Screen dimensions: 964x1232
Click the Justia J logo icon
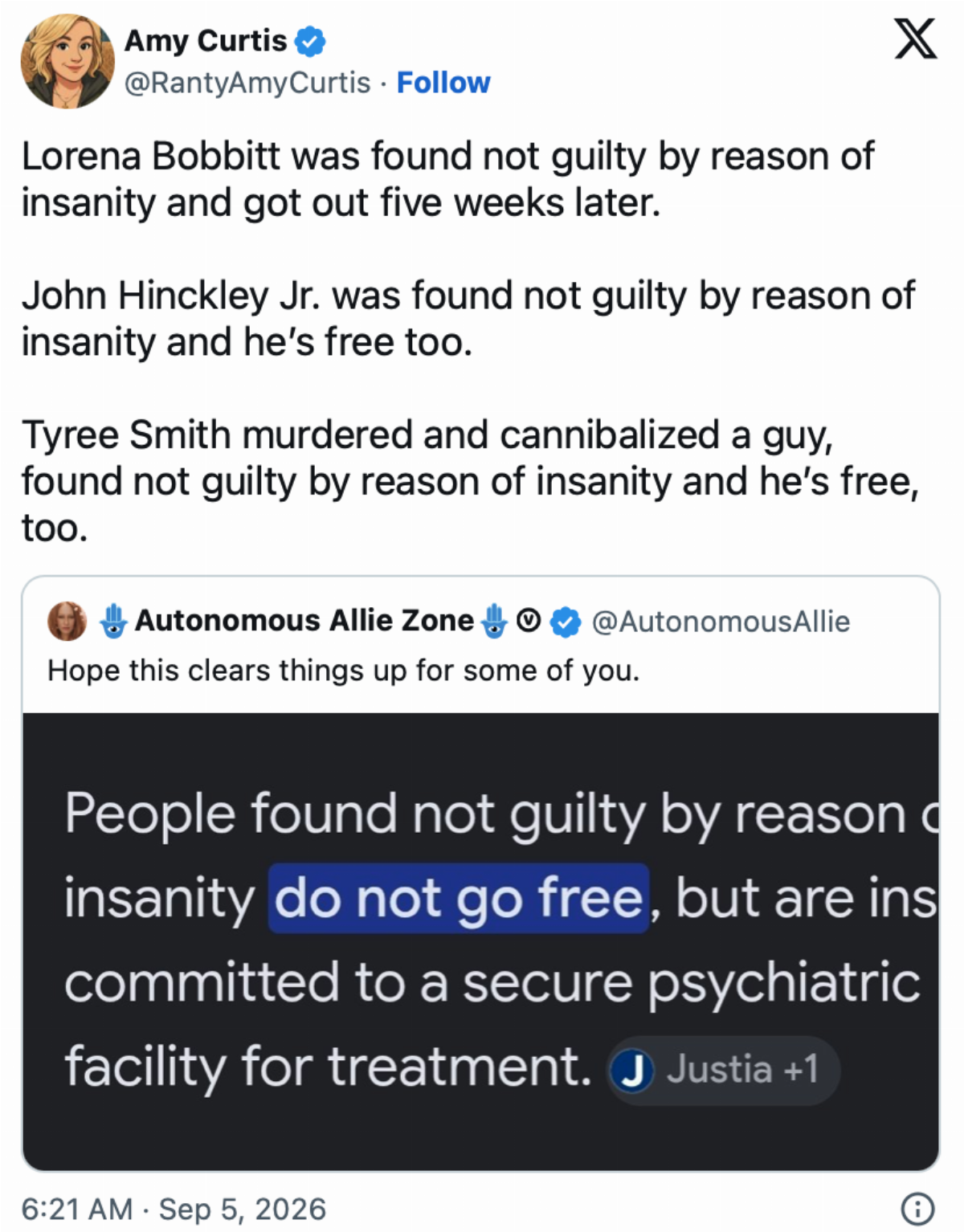coord(632,1071)
